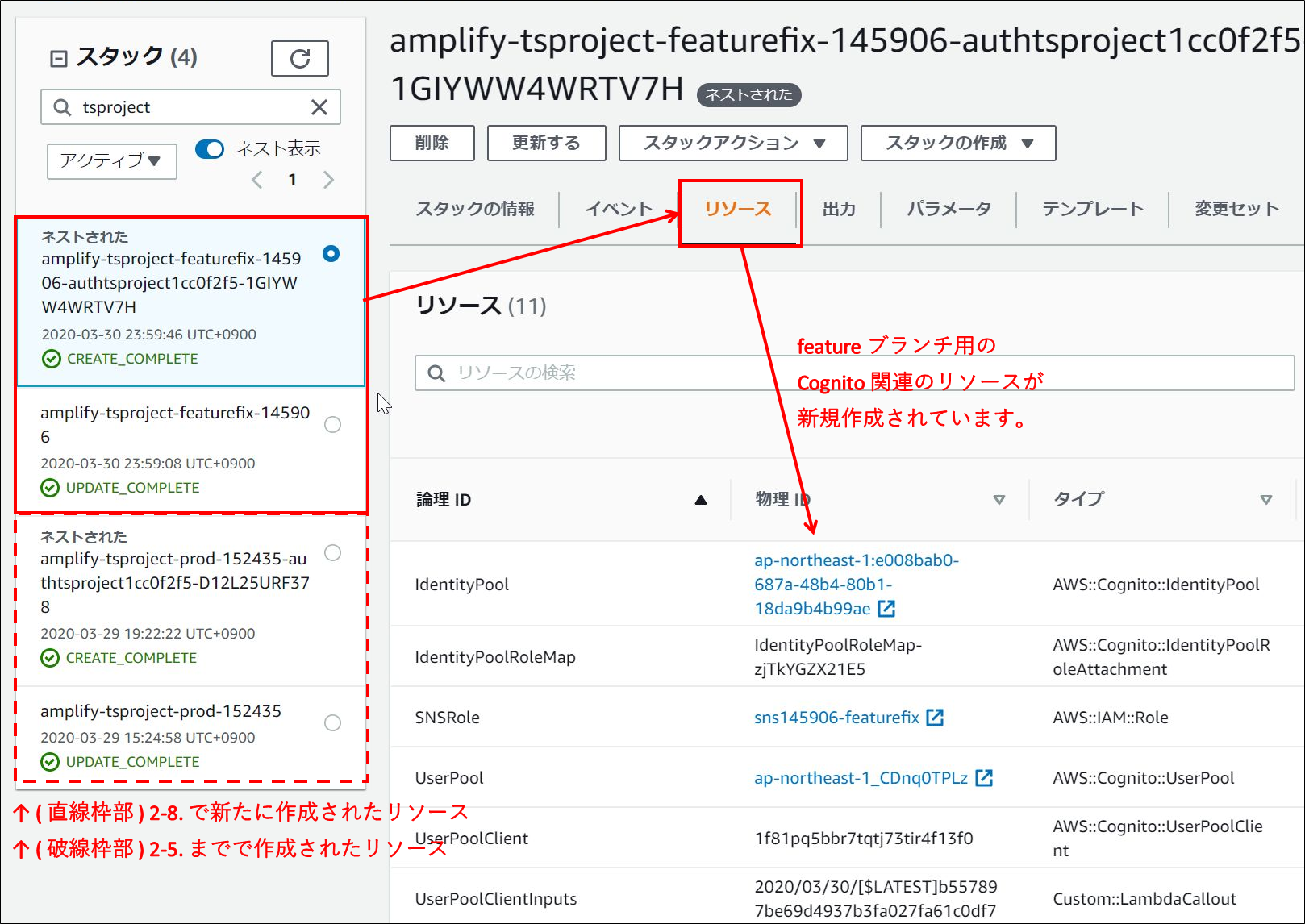The width and height of the screenshot is (1305, 924).
Task: Click the resource search magnifier icon
Action: (436, 373)
